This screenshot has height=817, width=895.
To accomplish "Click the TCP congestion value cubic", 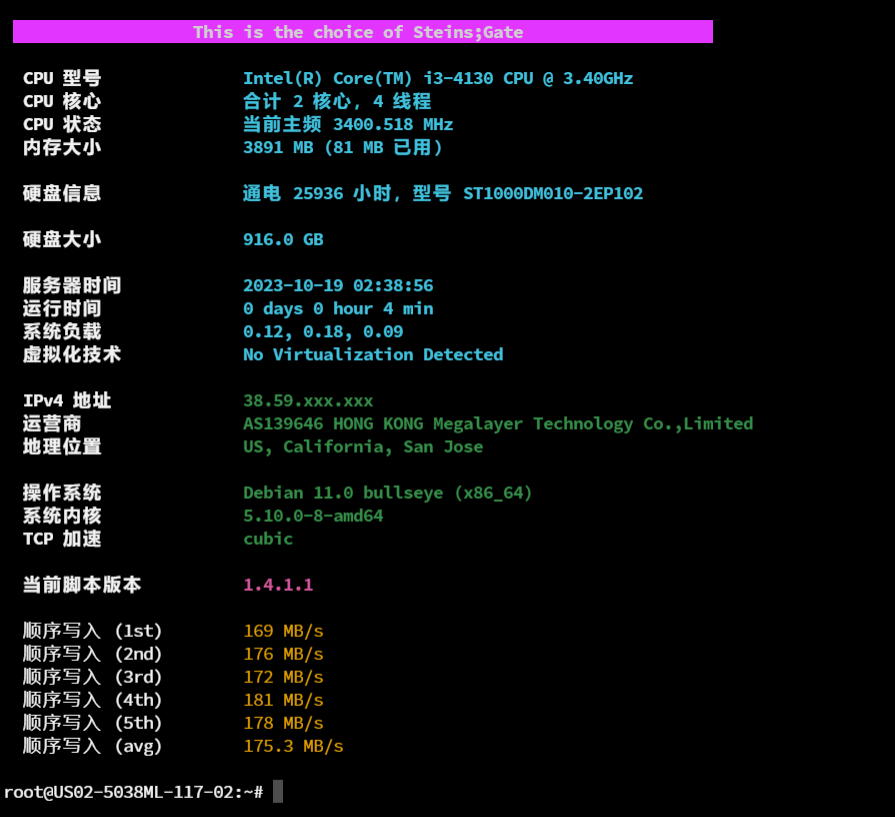I will pos(268,538).
